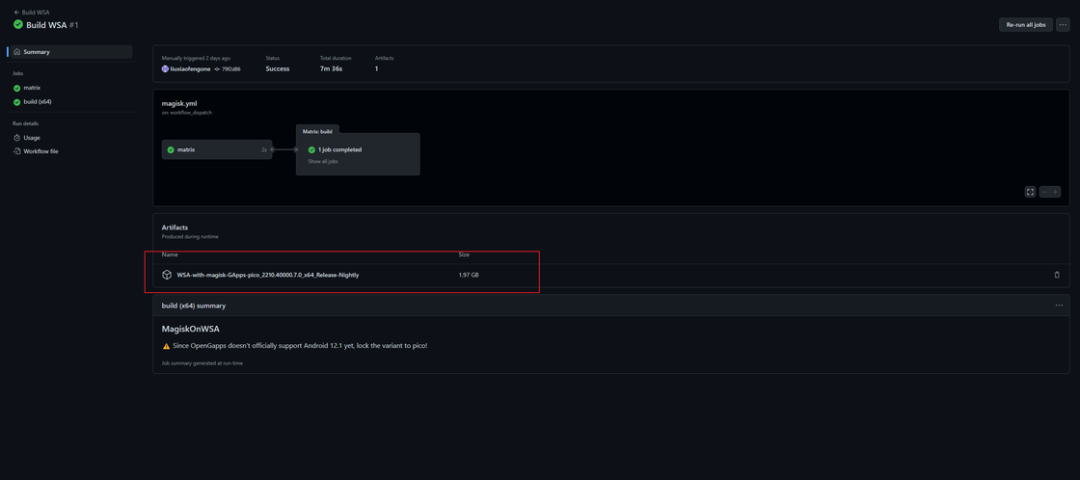Viewport: 1080px width, 480px height.
Task: Click Re-run all jobs button
Action: click(x=1026, y=25)
